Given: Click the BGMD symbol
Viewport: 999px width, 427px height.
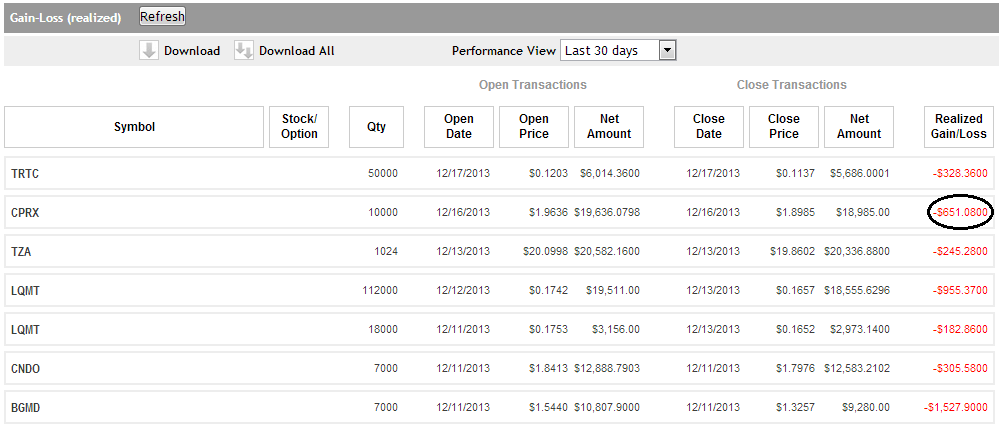Looking at the screenshot, I should pyautogui.click(x=27, y=408).
